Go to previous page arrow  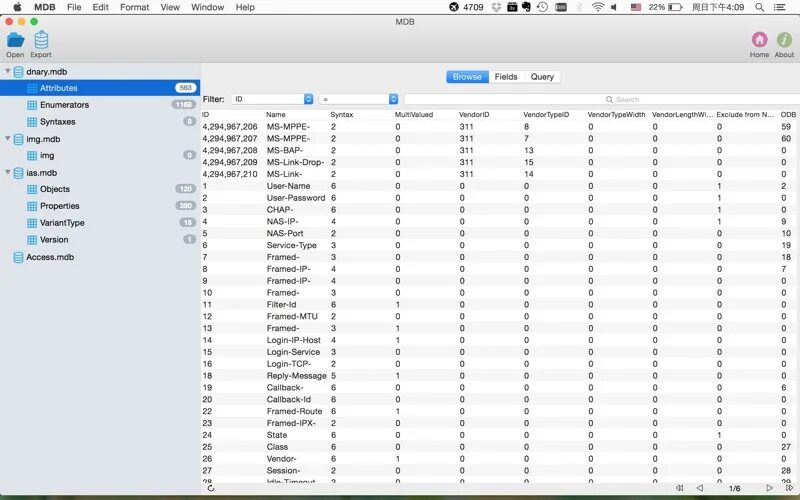click(700, 488)
